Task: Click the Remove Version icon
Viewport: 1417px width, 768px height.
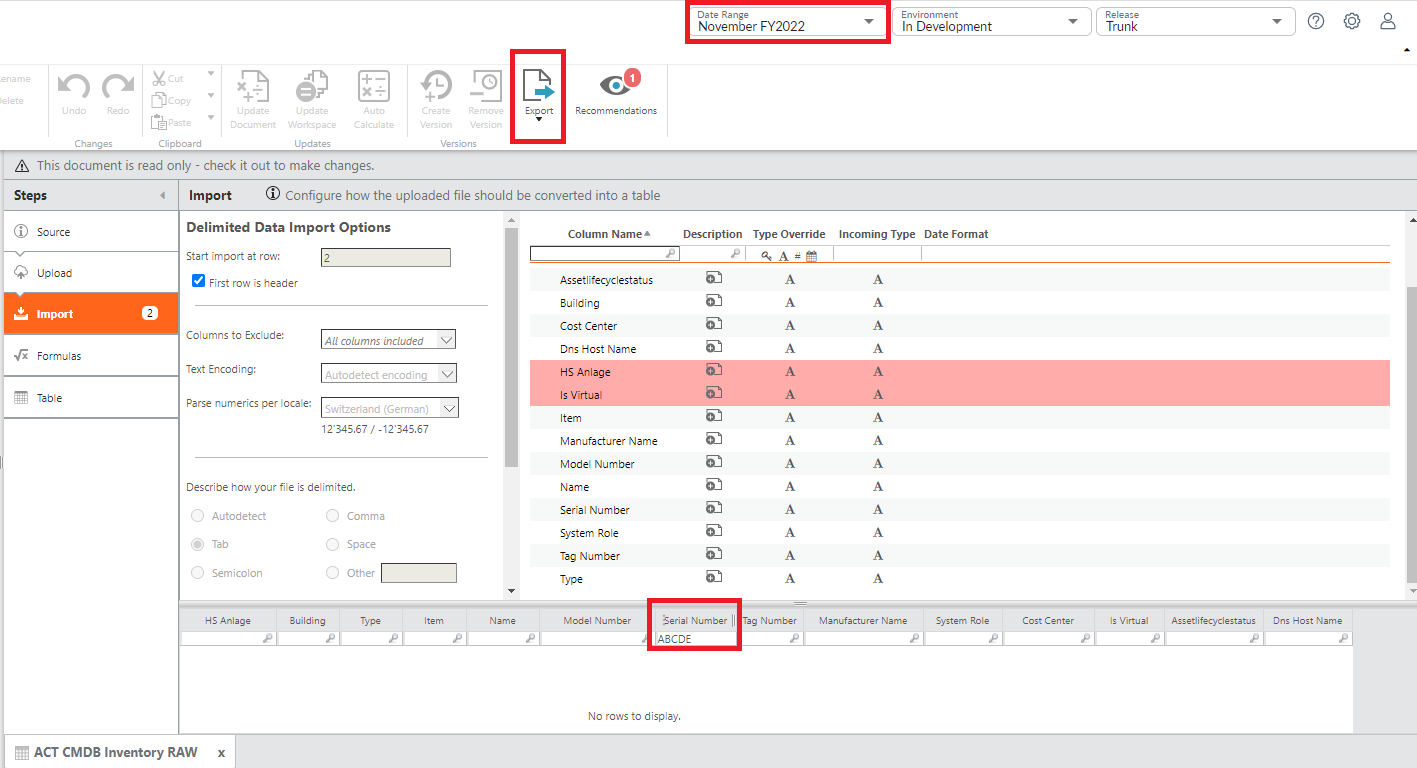Action: point(486,86)
